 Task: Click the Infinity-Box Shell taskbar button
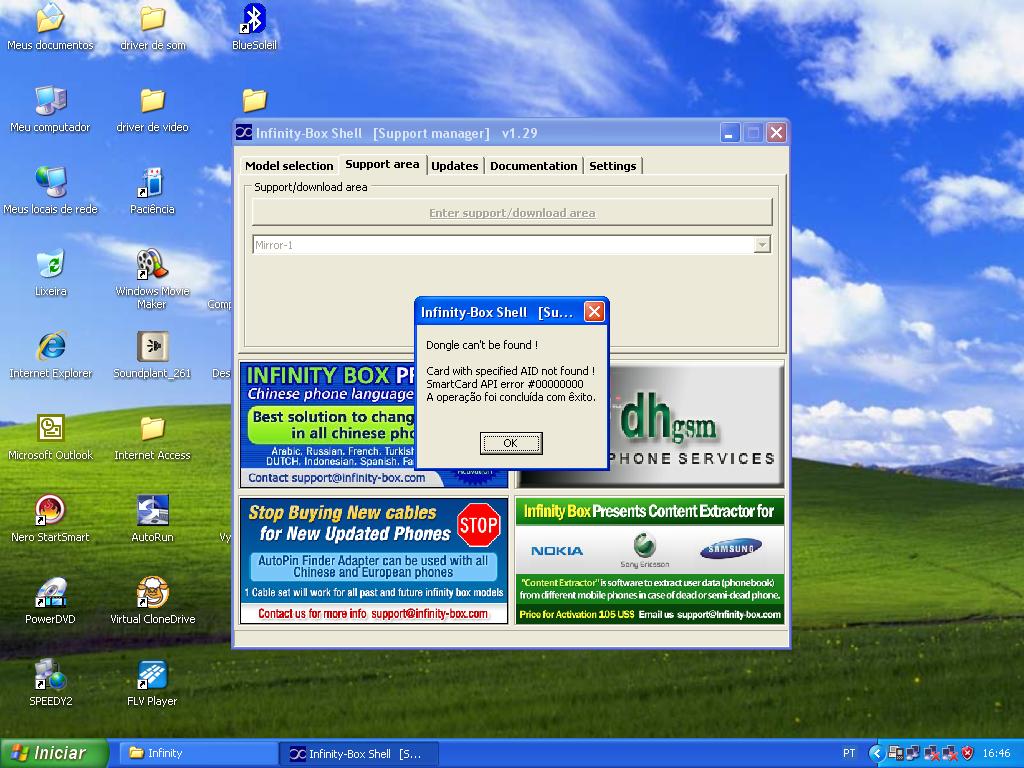[x=359, y=754]
